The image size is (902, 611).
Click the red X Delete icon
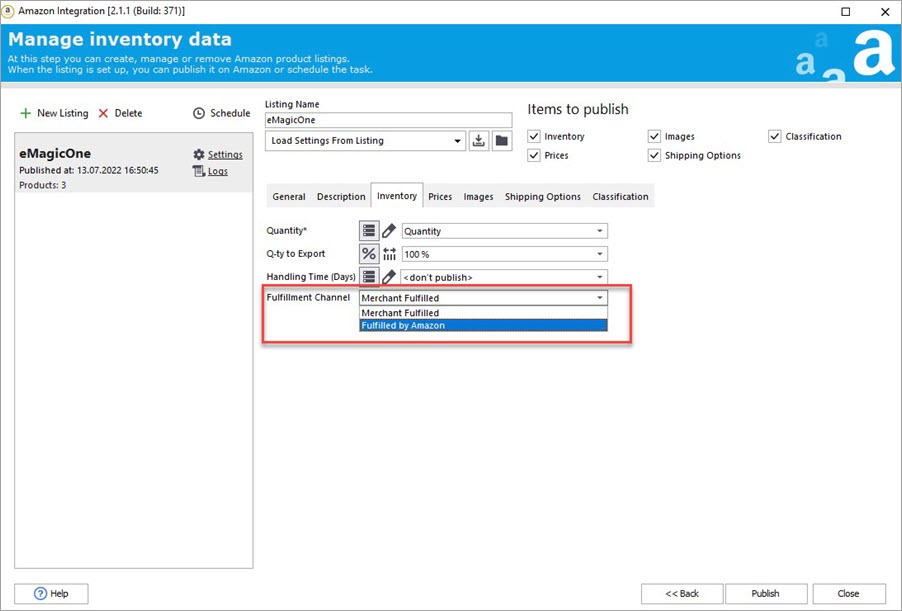click(104, 113)
